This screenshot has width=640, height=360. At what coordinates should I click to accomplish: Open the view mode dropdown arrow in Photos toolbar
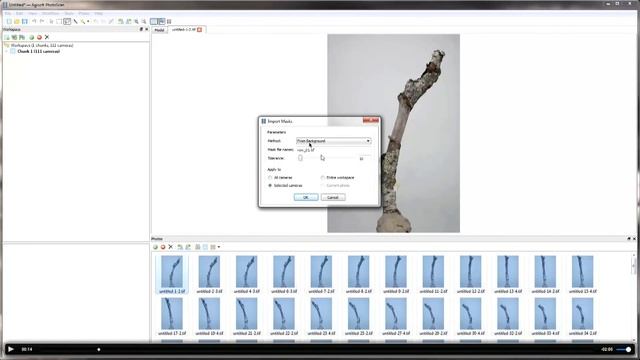(x=219, y=247)
